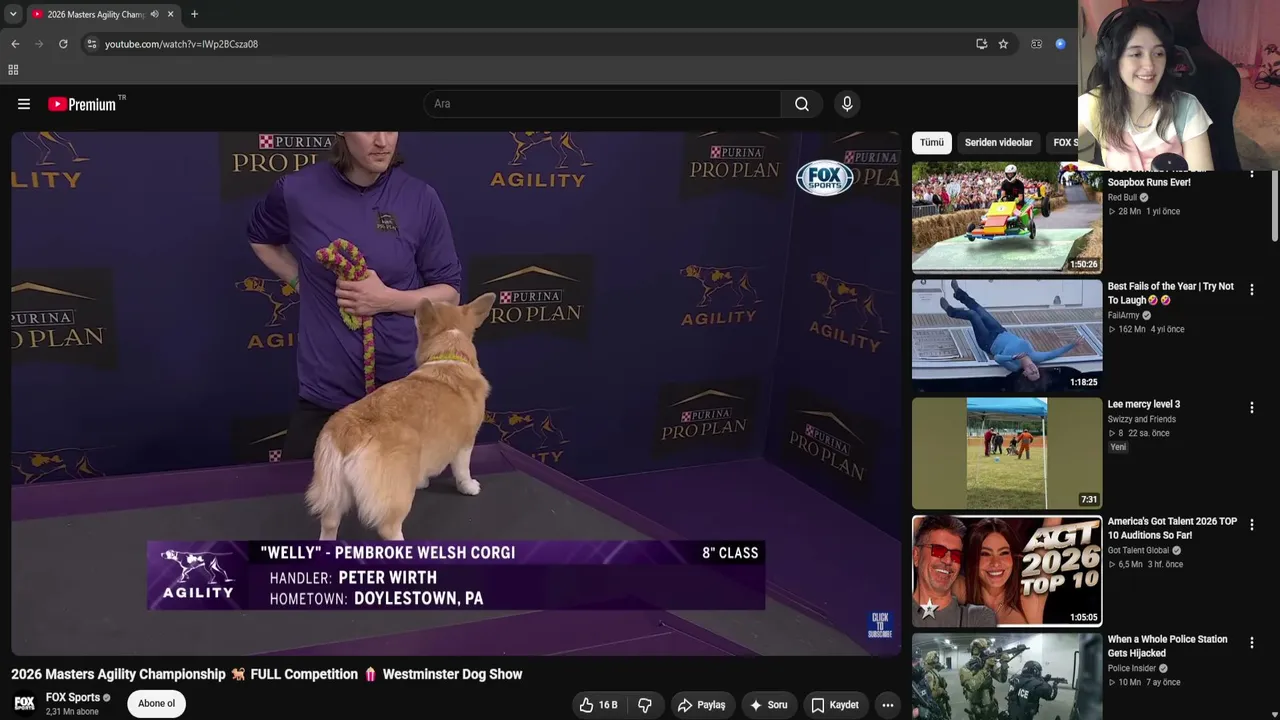
Task: Like the video with thumbs up
Action: pos(598,705)
